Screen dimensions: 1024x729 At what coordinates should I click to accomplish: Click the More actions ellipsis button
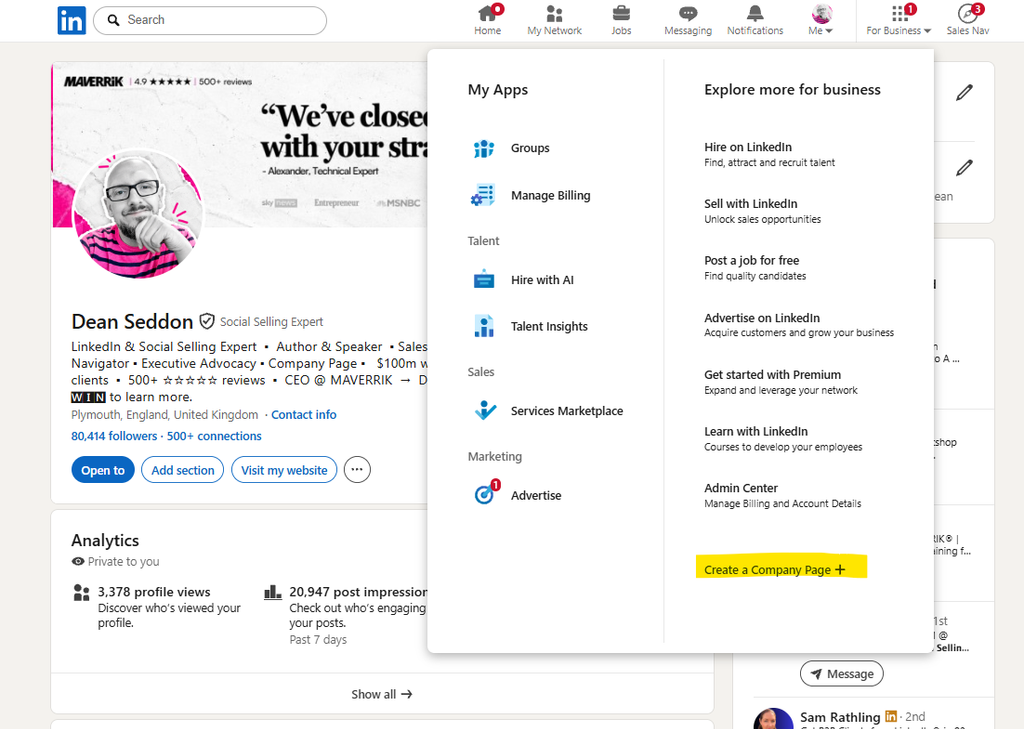[x=357, y=470]
